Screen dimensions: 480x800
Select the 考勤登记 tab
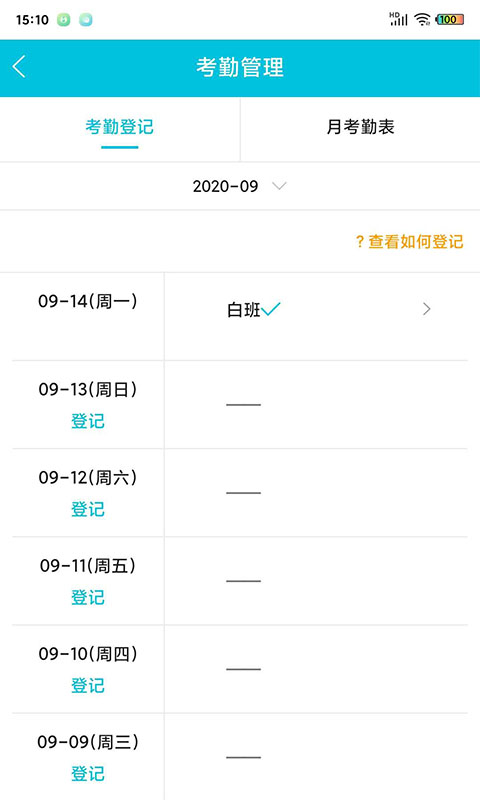(x=119, y=127)
